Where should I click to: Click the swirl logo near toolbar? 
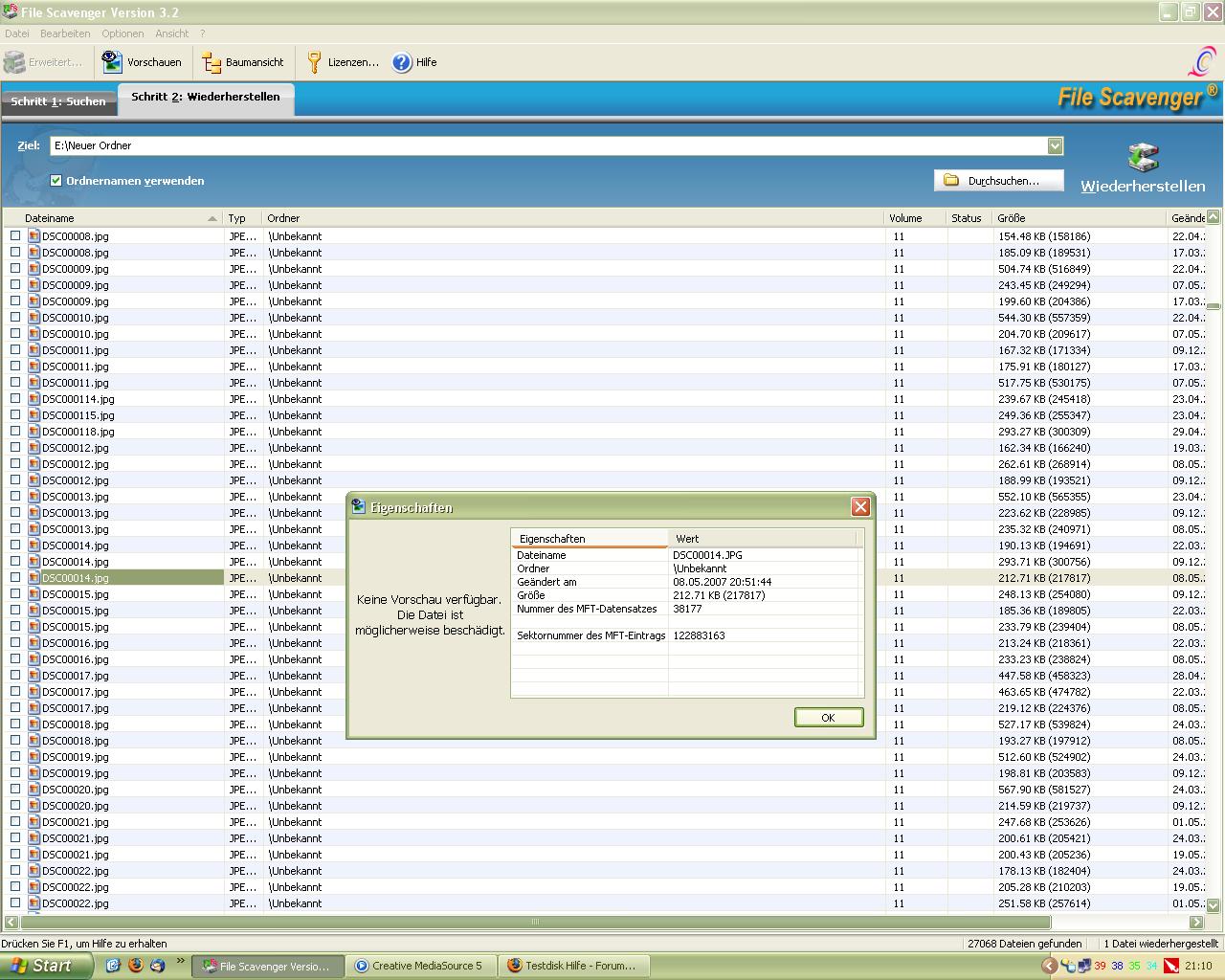pos(1201,61)
